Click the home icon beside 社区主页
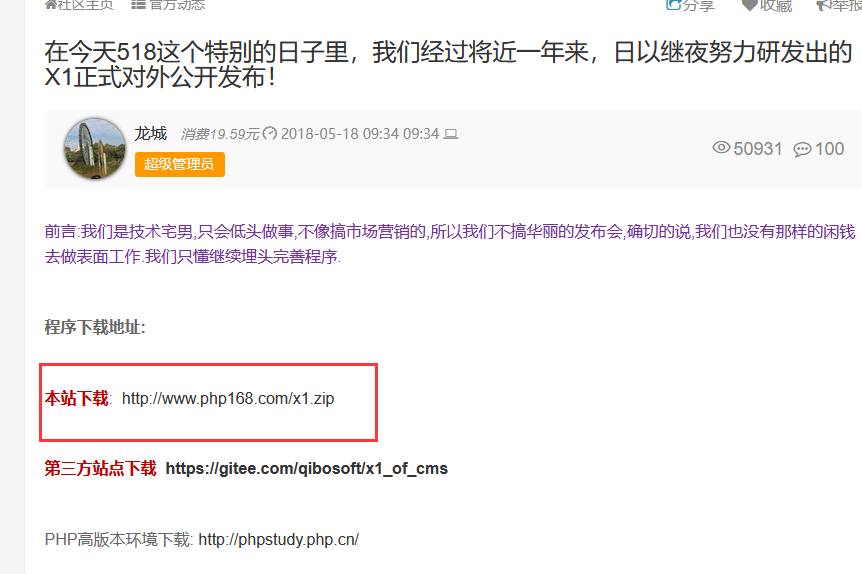Viewport: 862px width, 574px height. 51,4
